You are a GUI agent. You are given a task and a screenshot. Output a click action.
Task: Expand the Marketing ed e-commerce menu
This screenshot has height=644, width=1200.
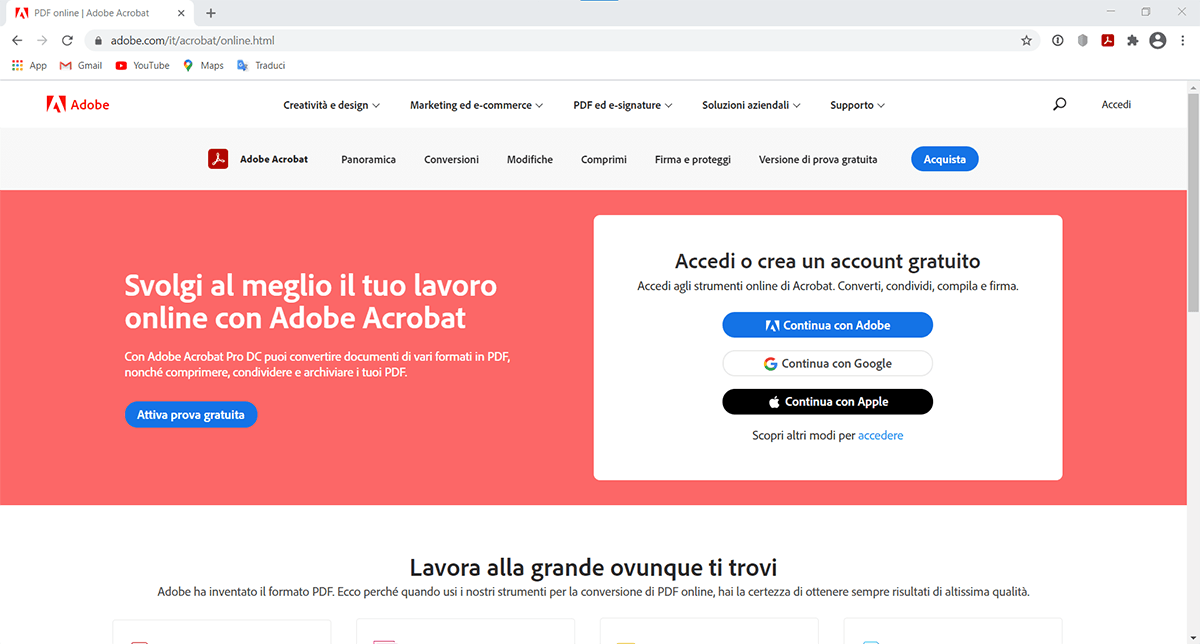tap(477, 105)
